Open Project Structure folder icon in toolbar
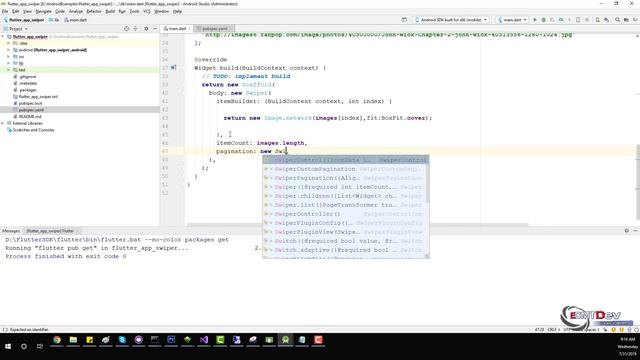 coord(626,20)
